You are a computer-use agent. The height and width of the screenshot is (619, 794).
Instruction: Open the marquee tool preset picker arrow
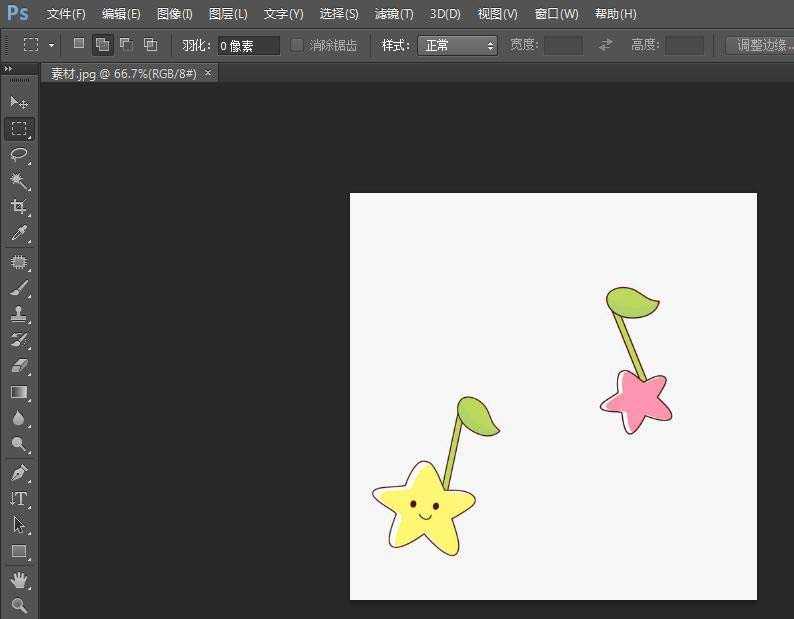[x=51, y=45]
